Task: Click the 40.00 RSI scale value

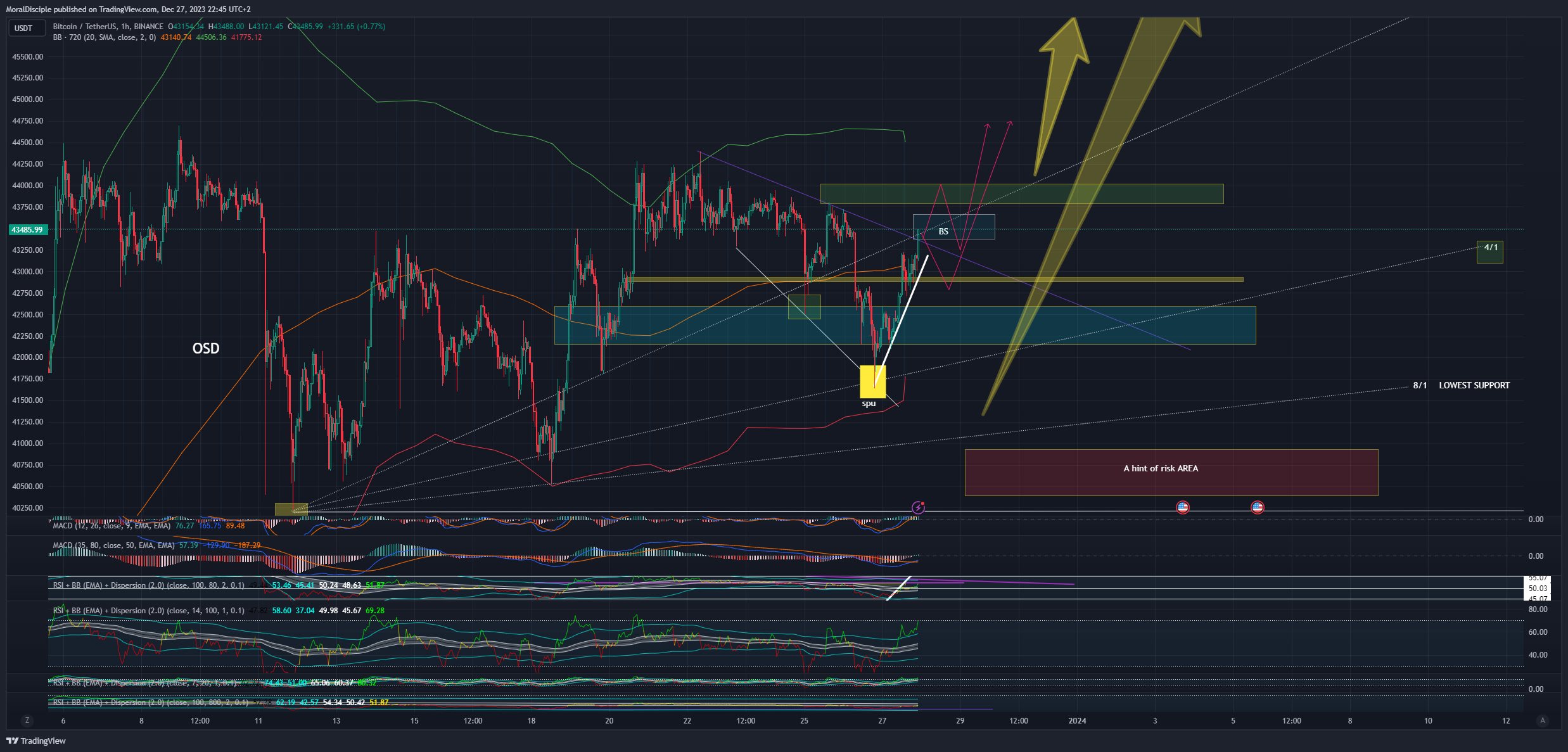Action: [1538, 655]
